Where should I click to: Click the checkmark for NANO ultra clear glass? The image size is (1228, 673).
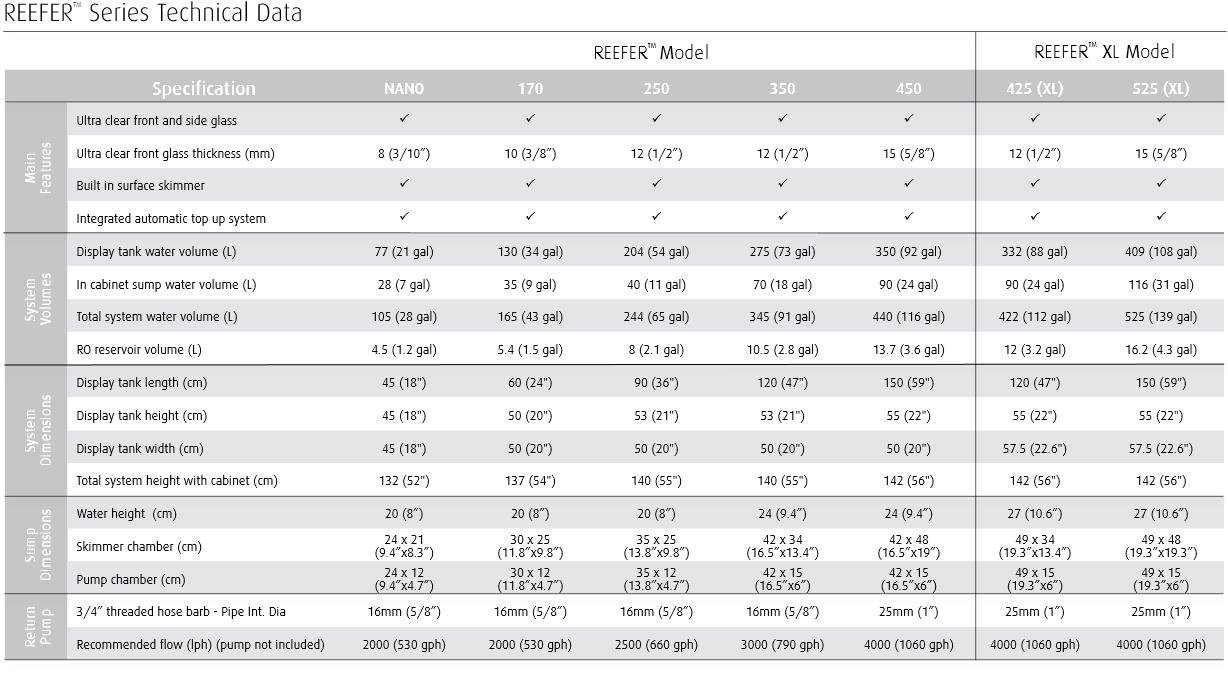[x=404, y=120]
